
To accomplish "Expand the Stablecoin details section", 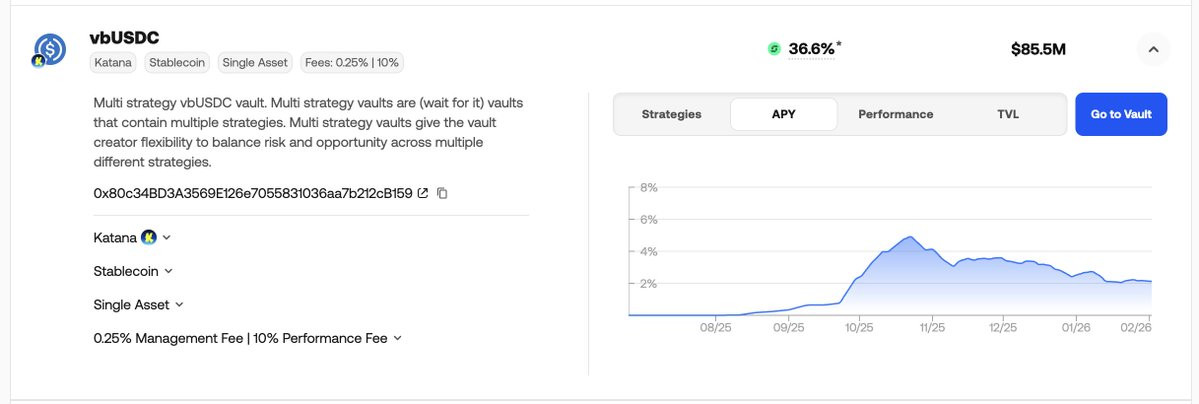I will coord(168,271).
